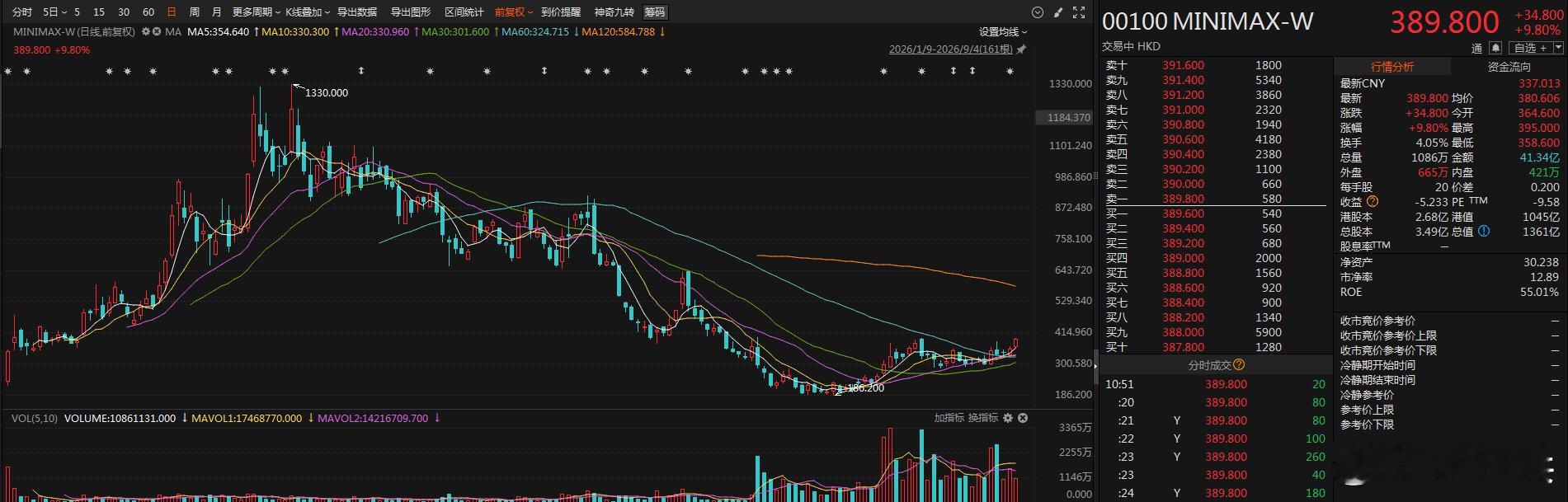Switch to the 资金流向 tab
1568x502 pixels.
coord(1509,67)
